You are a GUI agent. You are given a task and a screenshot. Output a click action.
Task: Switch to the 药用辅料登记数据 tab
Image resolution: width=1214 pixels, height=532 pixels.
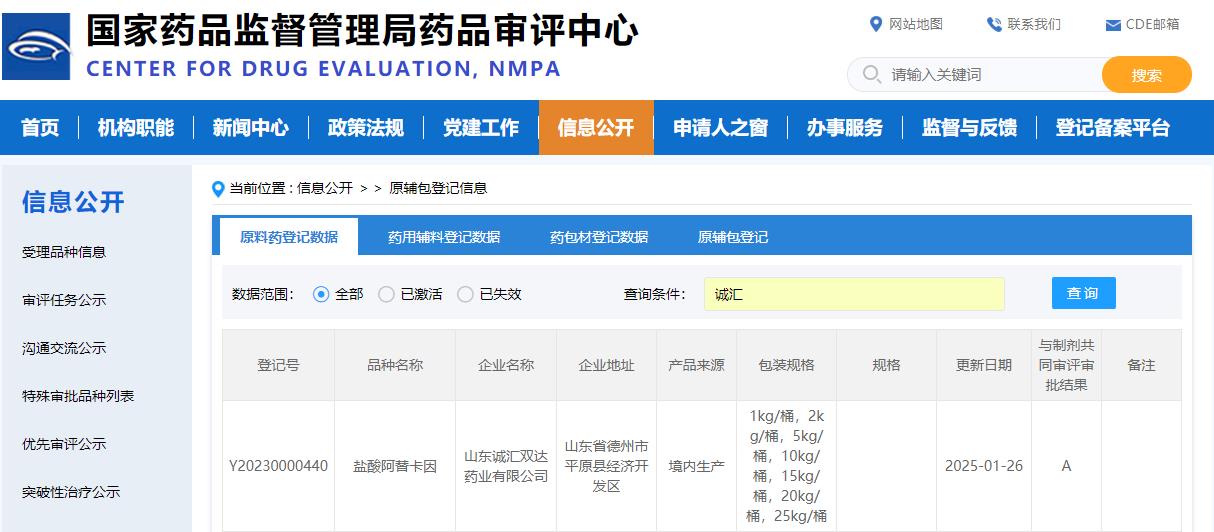444,237
